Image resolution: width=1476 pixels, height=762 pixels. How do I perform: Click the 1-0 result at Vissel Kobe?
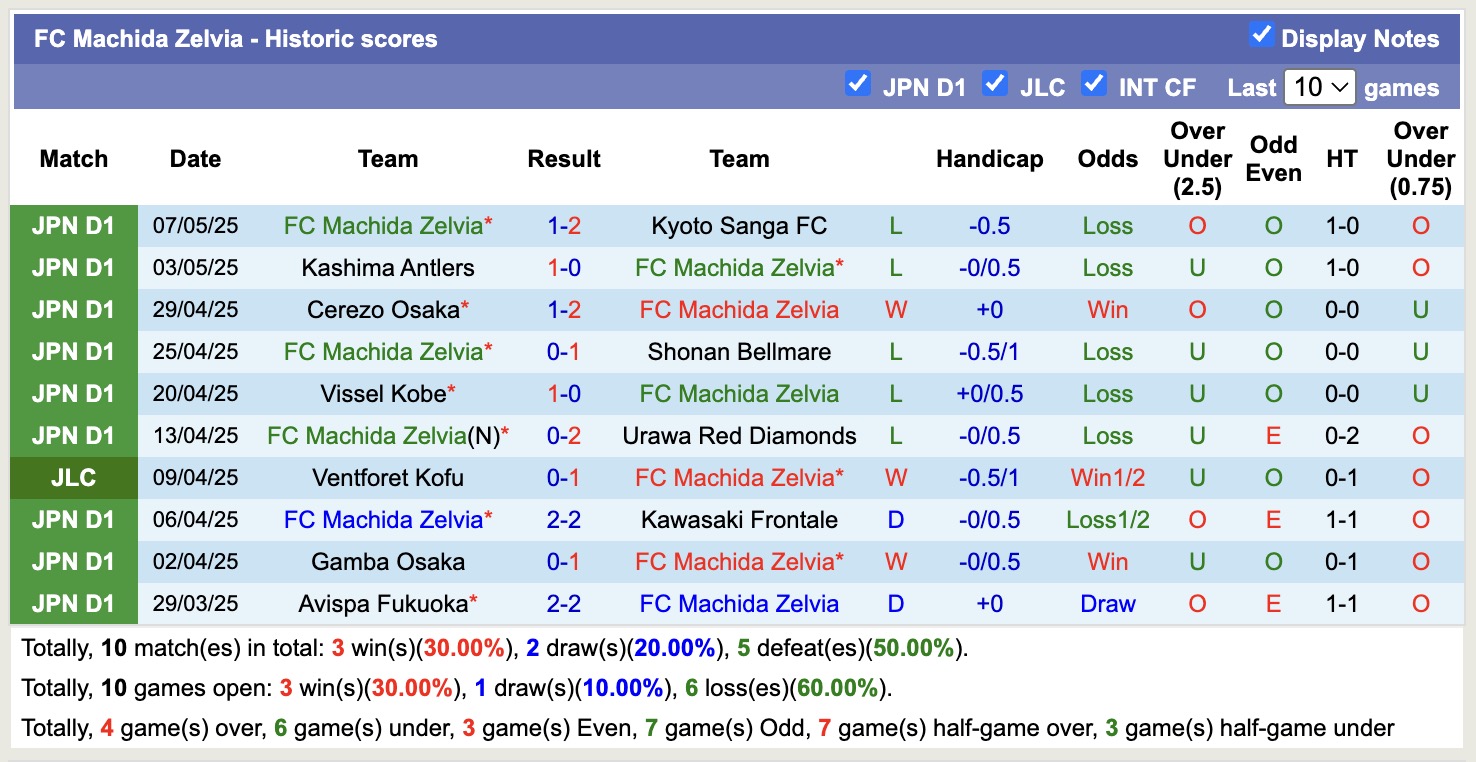[x=564, y=394]
